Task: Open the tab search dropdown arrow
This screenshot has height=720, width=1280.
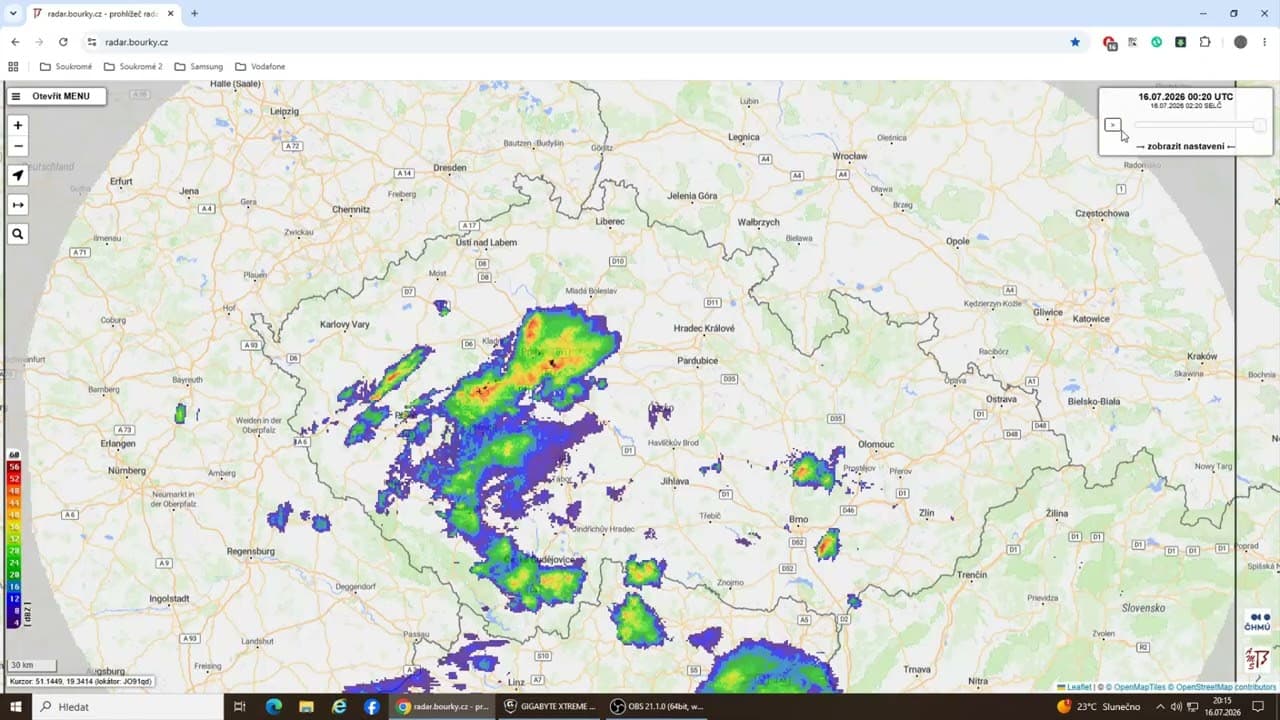Action: click(13, 13)
